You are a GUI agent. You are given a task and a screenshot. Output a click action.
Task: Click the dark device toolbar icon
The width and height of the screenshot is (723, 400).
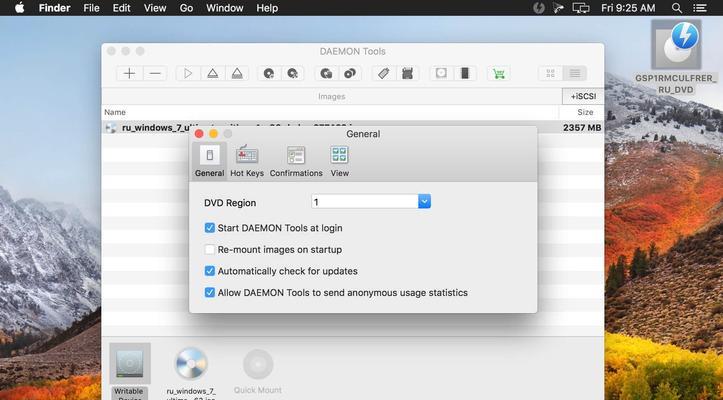point(465,73)
